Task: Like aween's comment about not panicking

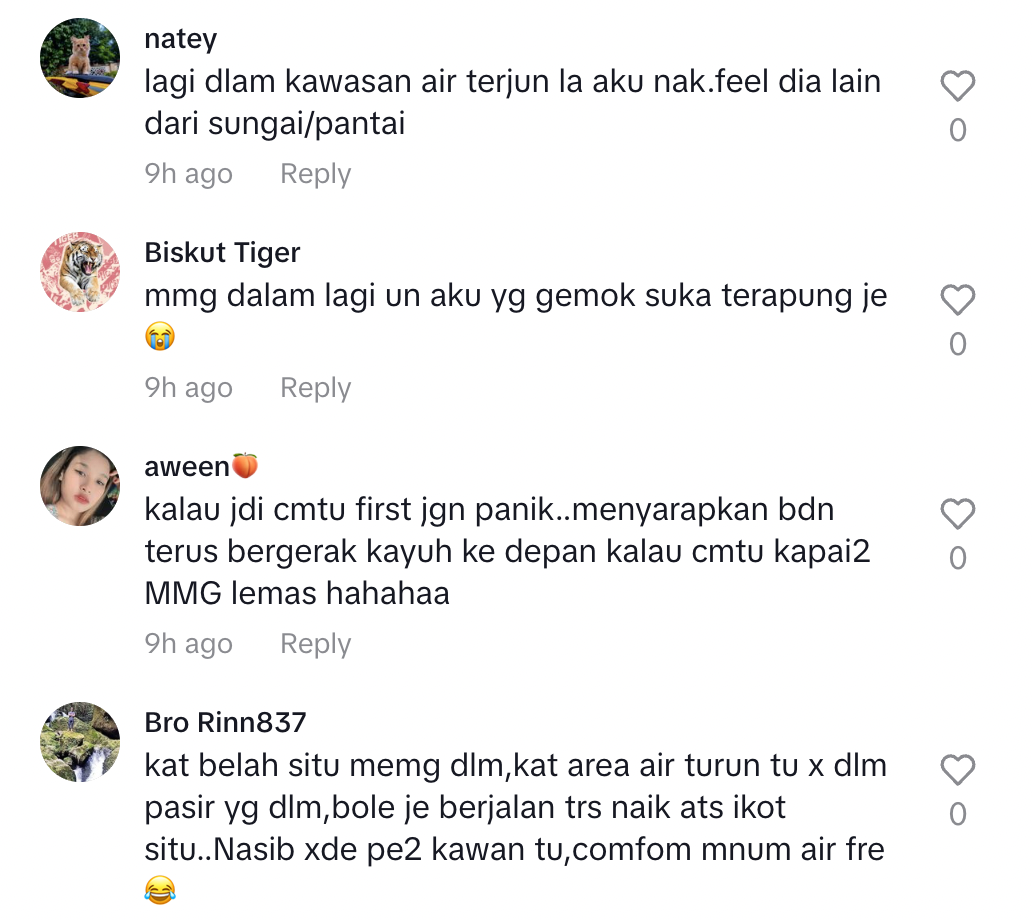Action: point(957,515)
